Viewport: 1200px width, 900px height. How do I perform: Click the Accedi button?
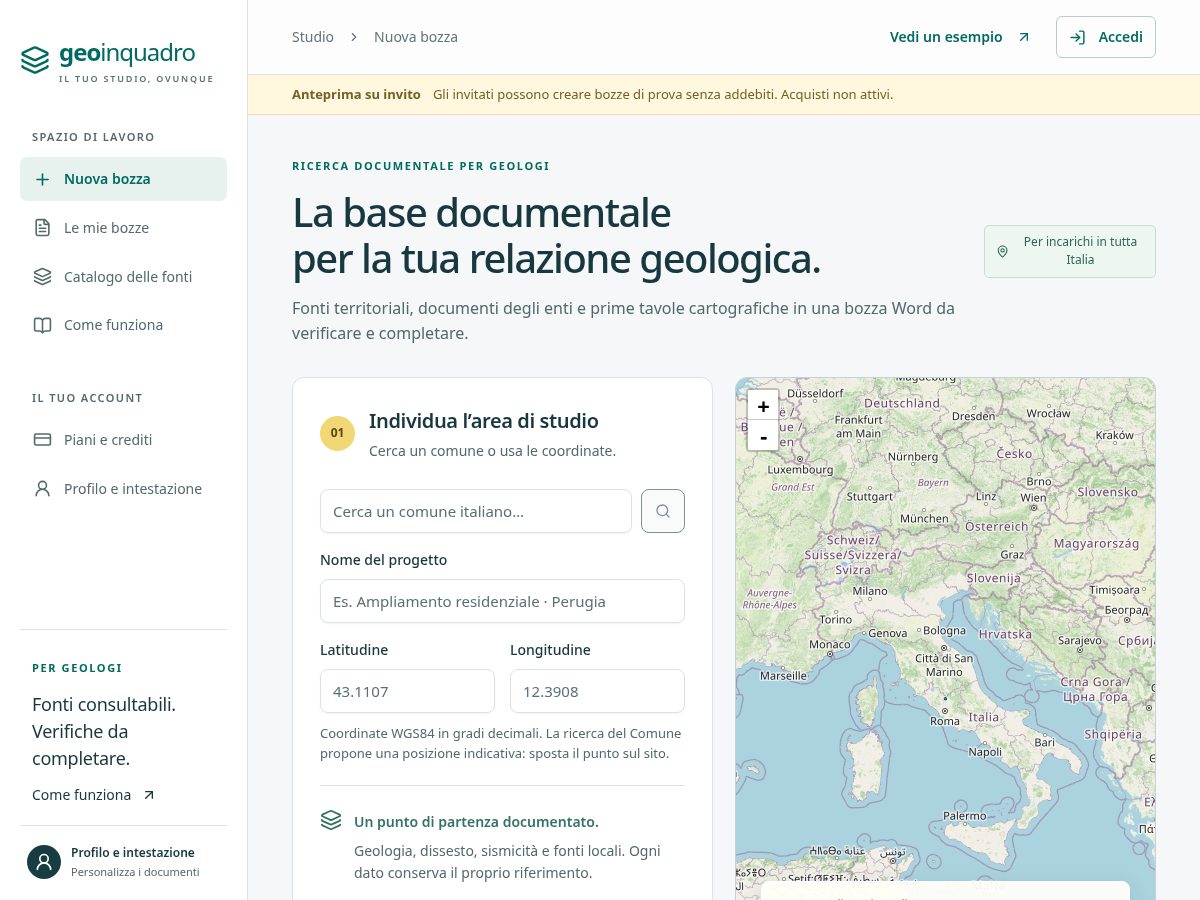click(1106, 37)
